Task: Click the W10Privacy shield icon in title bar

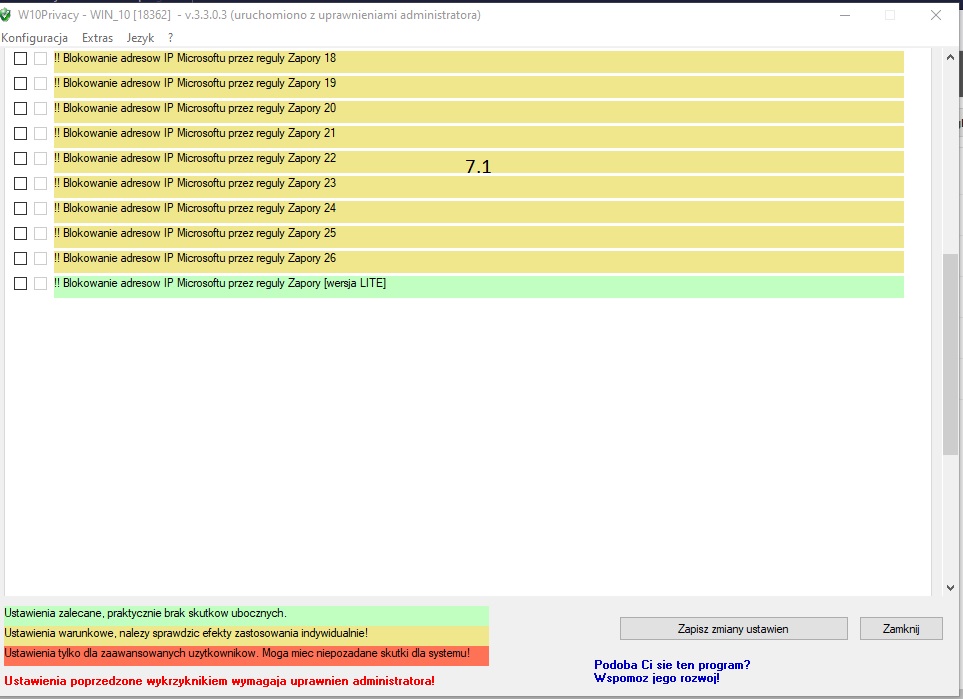Action: (x=6, y=15)
